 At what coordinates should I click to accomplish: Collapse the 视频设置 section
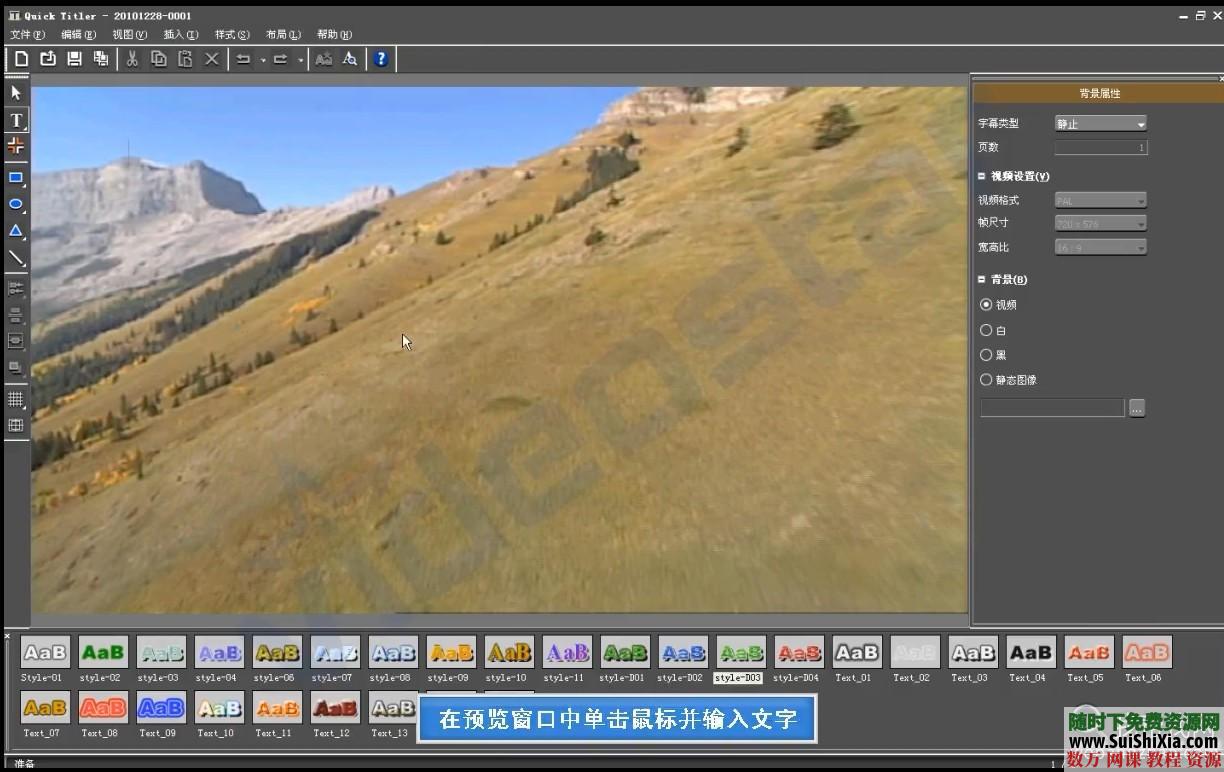coord(982,176)
